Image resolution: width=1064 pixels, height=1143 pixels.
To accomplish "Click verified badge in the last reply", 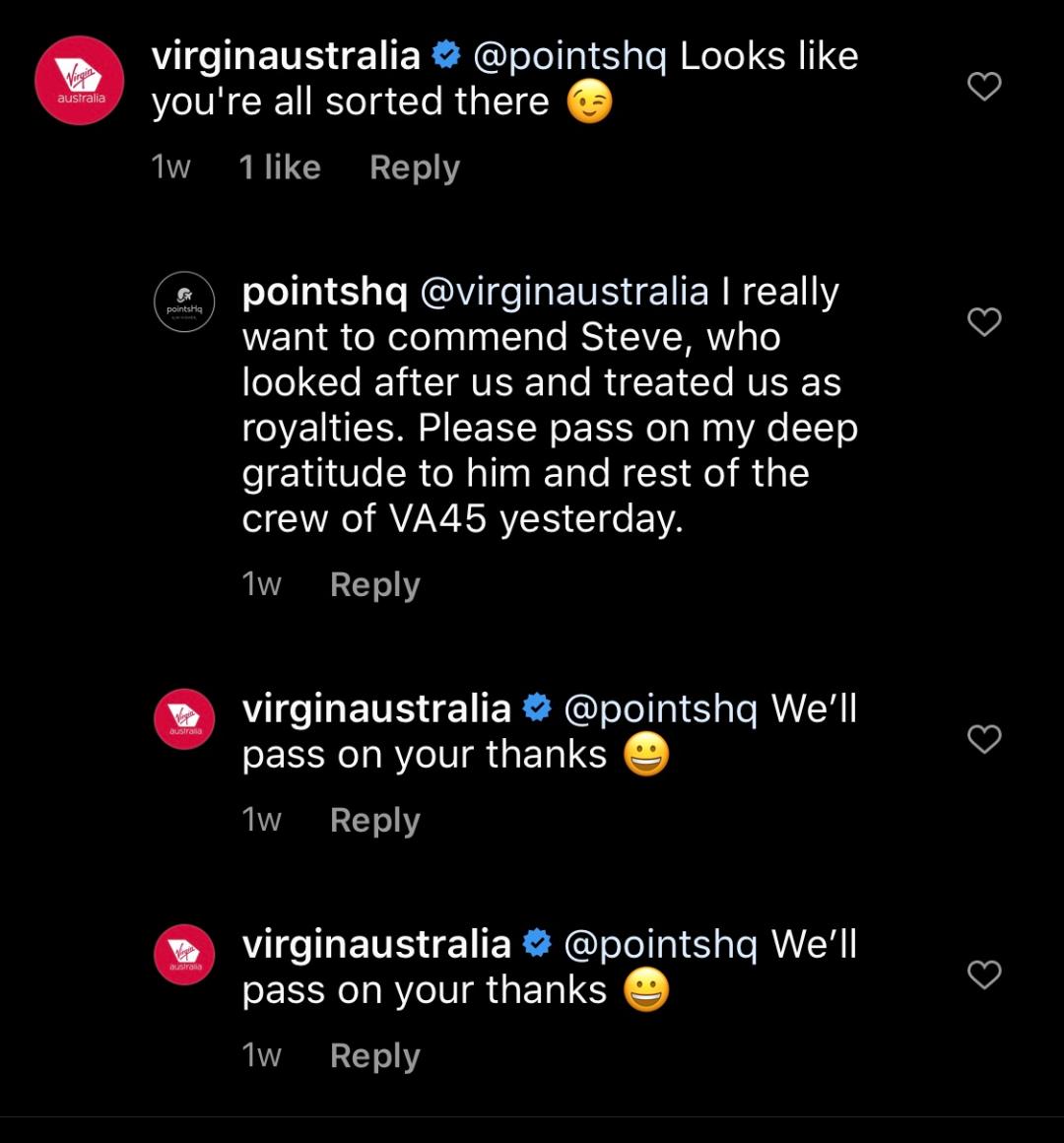I will (537, 944).
